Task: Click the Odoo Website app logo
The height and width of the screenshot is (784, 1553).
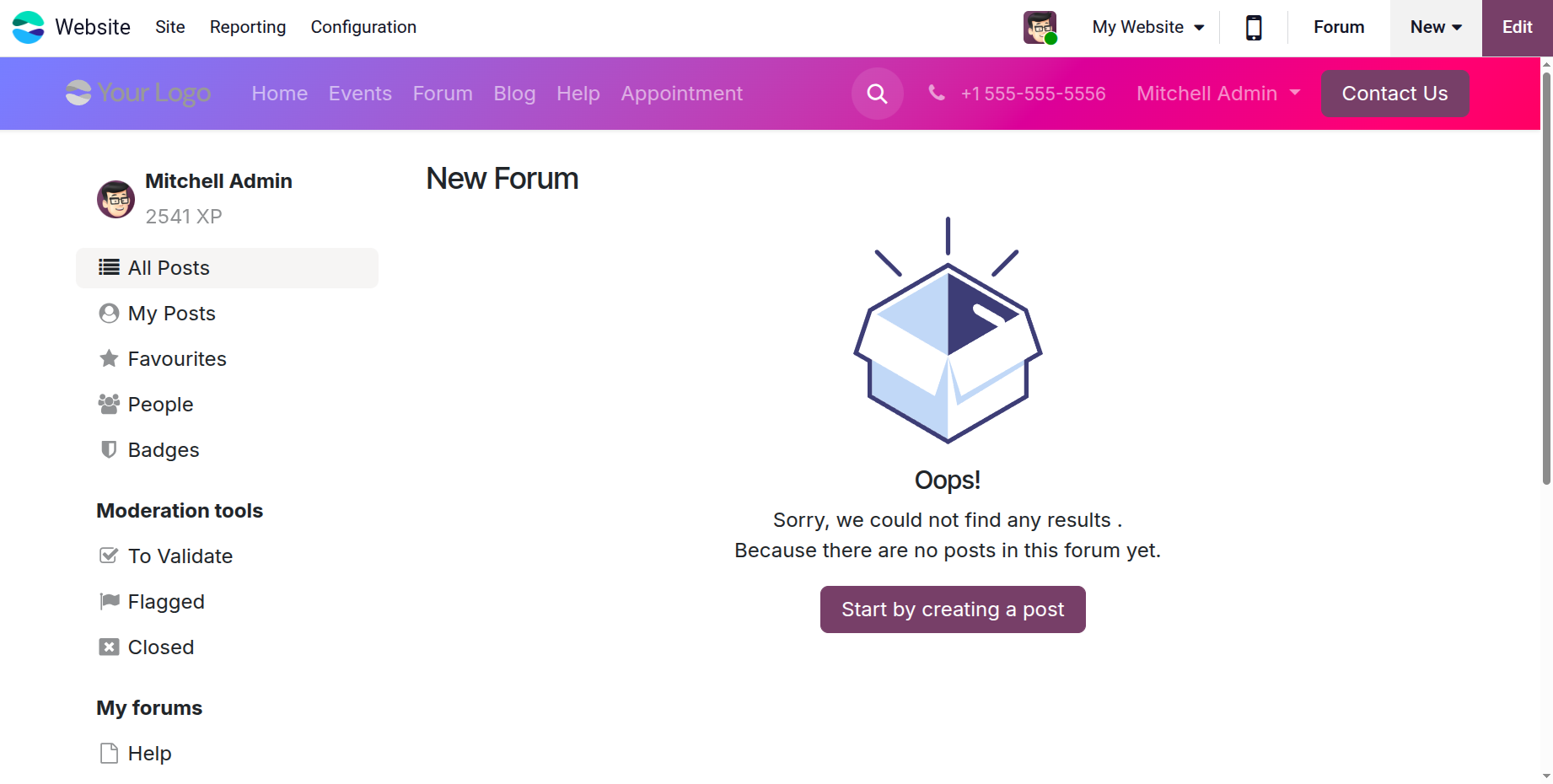Action: [29, 27]
